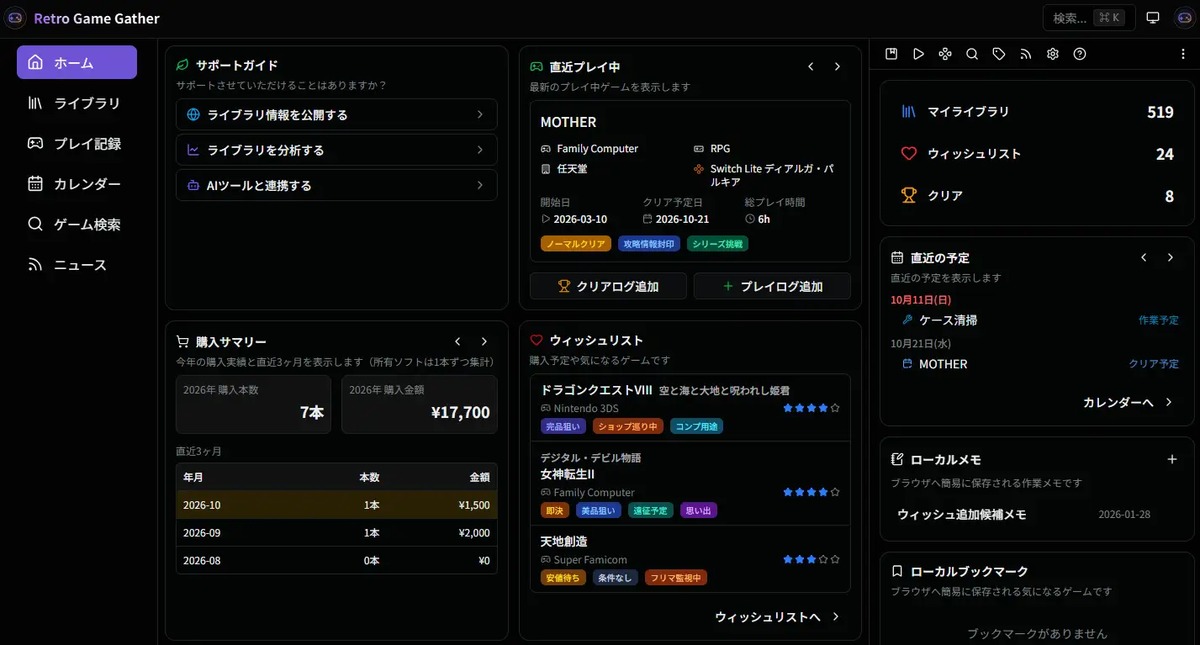Open ゲーム検索 in sidebar
This screenshot has width=1200, height=645.
click(77, 224)
